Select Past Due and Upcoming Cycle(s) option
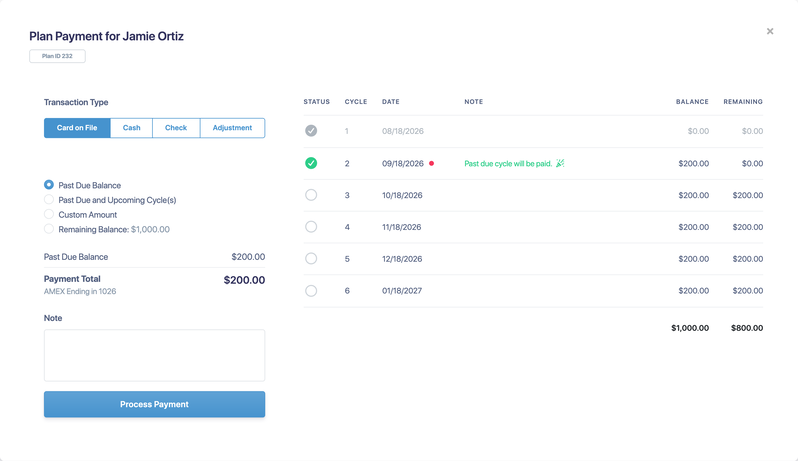 (x=49, y=199)
